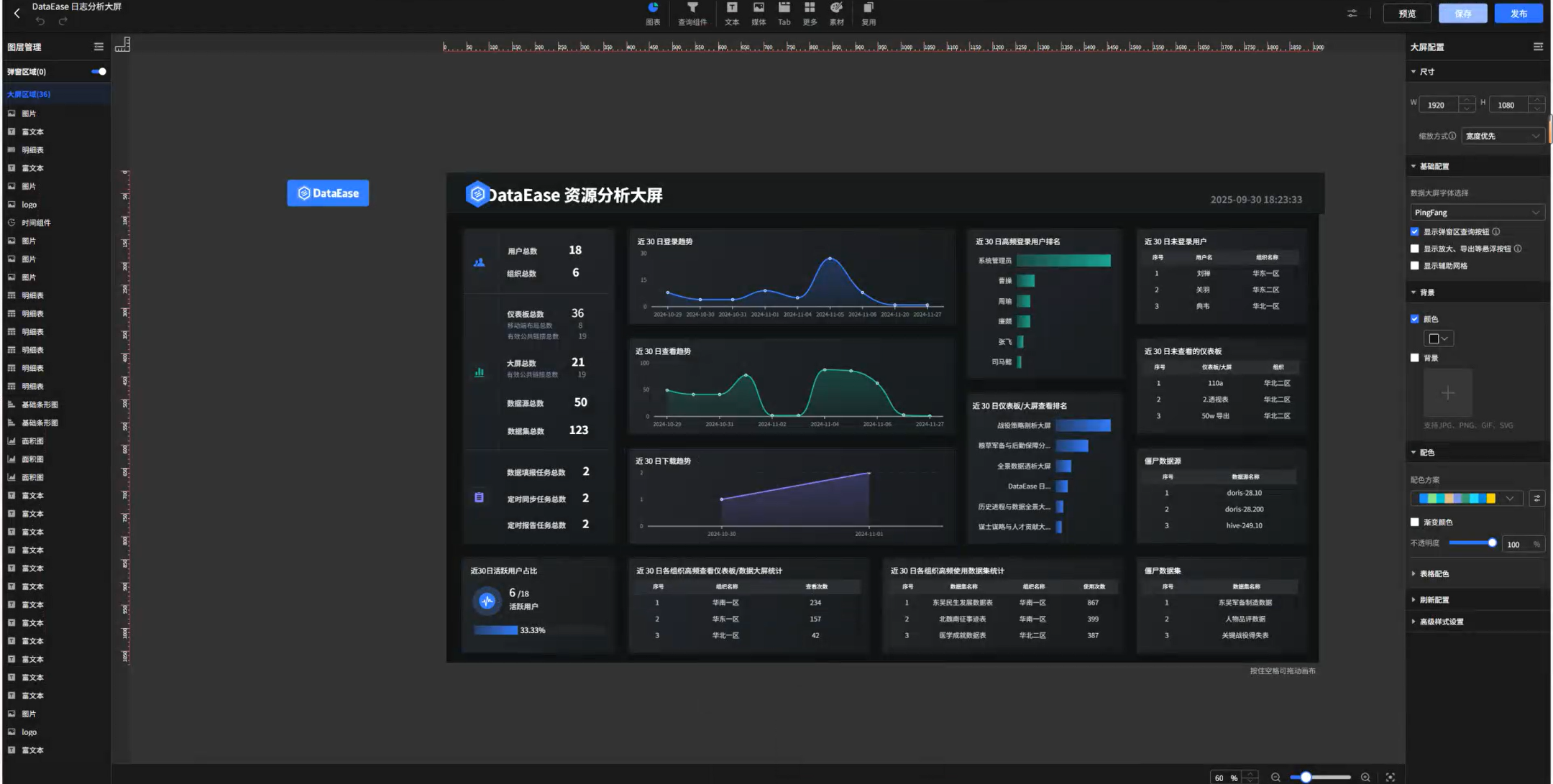The height and width of the screenshot is (784, 1553).
Task: Open the 宽度优先 scaling dropdown
Action: click(x=1502, y=136)
